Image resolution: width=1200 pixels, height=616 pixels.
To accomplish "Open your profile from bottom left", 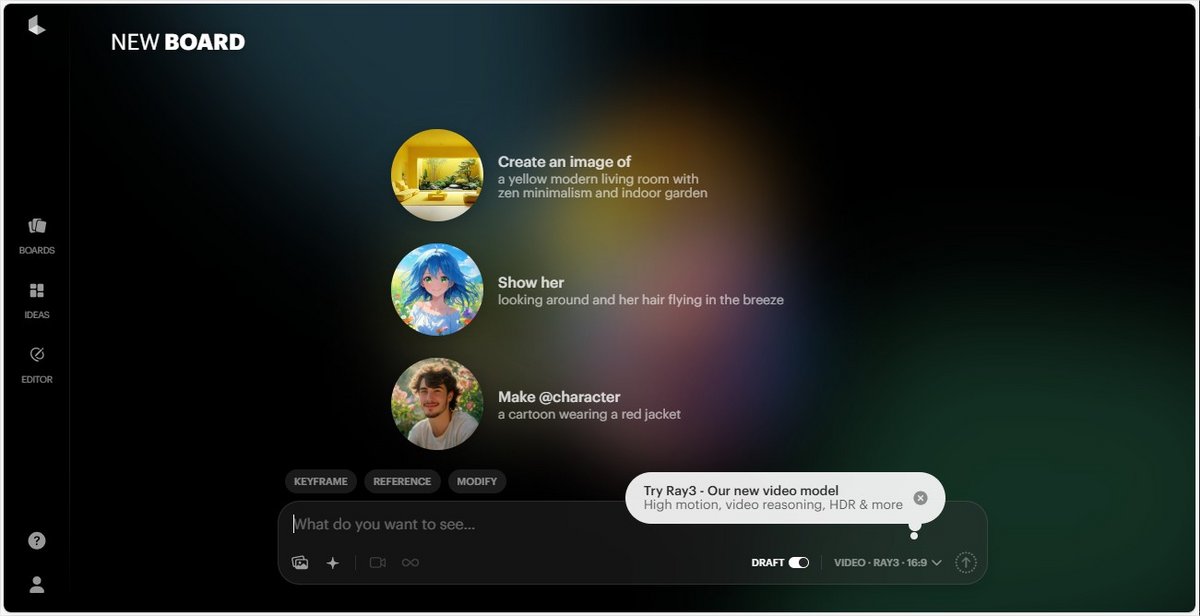I will click(36, 585).
